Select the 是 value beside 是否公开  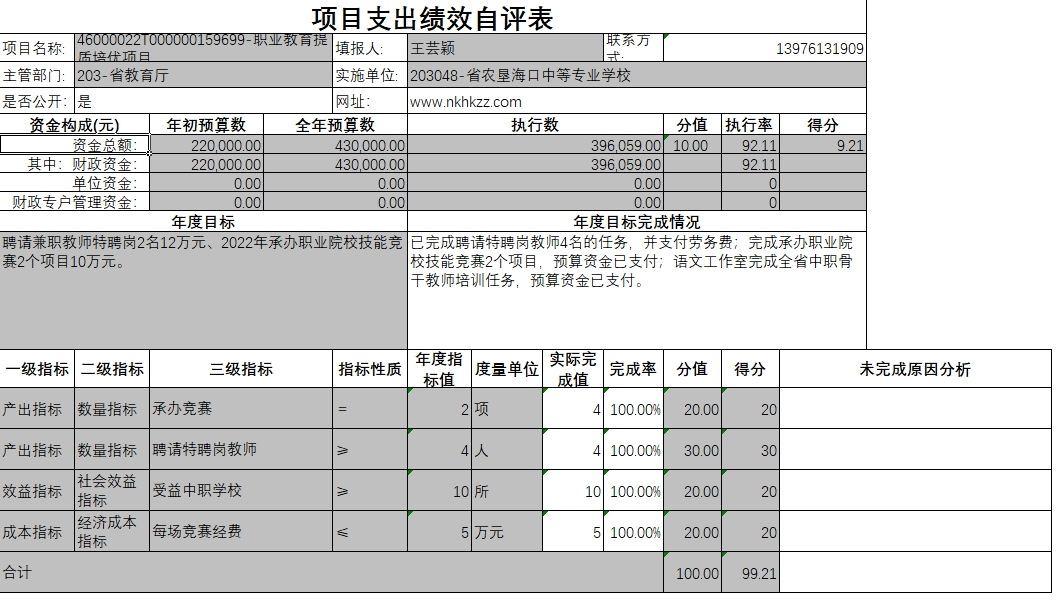(204, 102)
